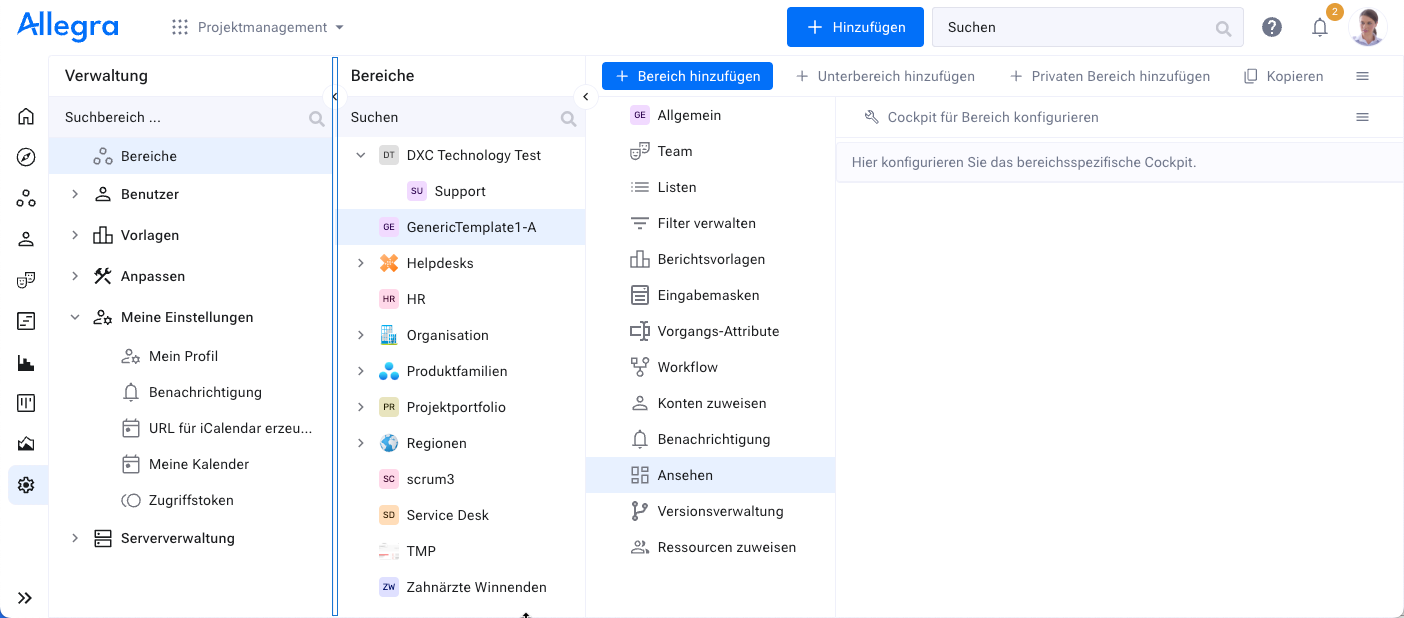
Task: Open the Workflow menu item
Action: (x=687, y=367)
